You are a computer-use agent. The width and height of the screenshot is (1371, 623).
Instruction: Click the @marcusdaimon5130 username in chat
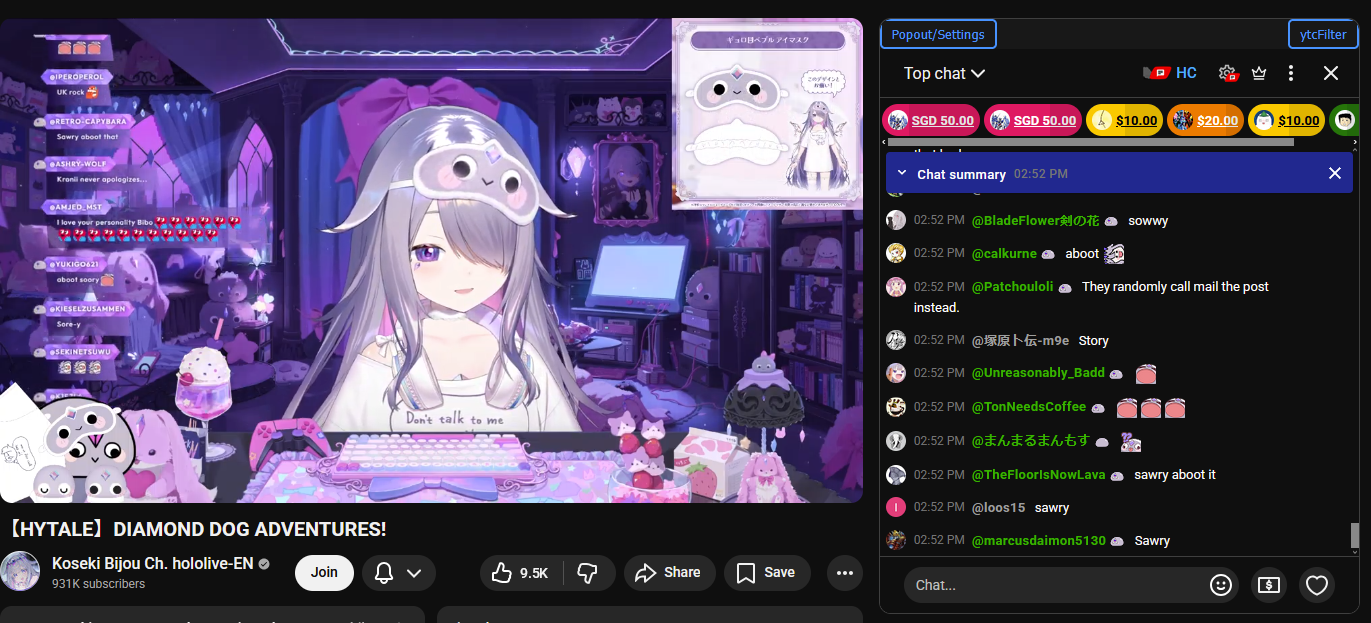1039,540
